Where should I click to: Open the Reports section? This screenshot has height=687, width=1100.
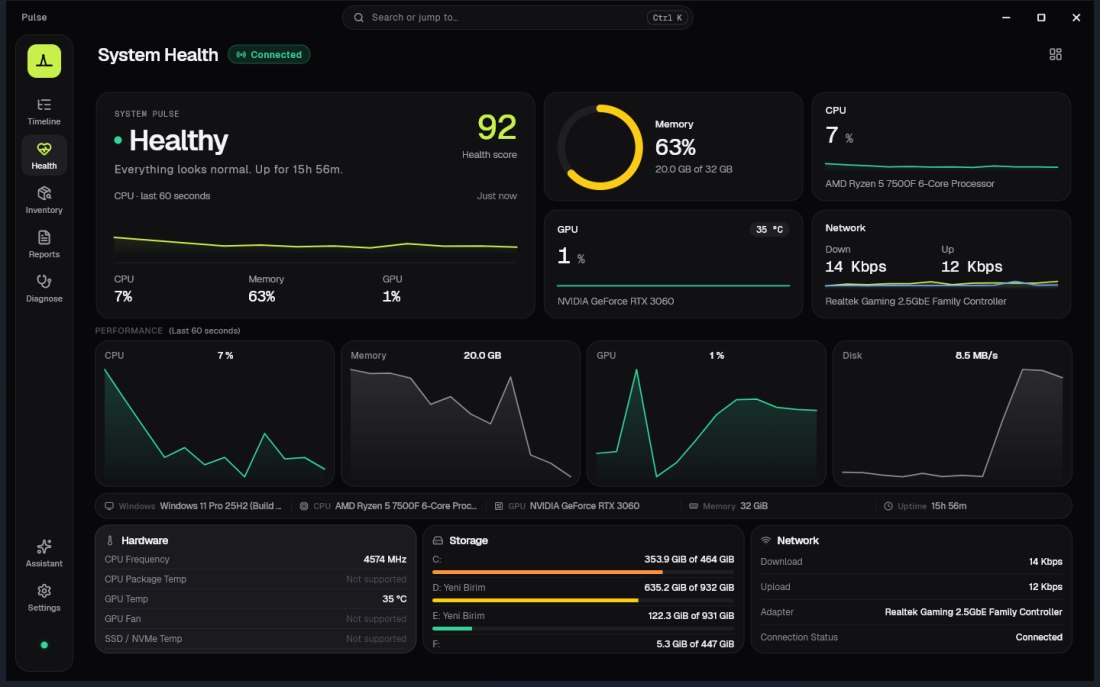(x=44, y=244)
